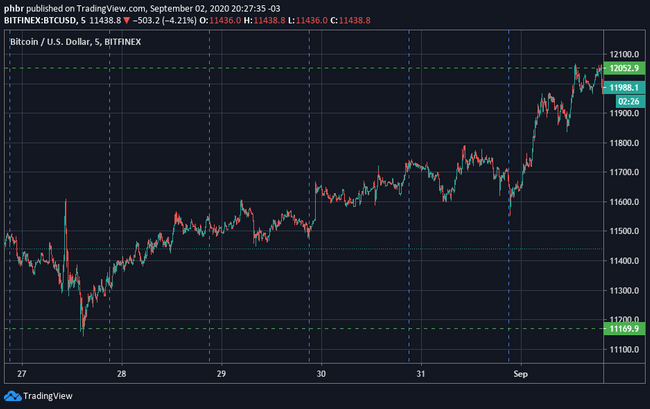Select the 11169.9 green price label
The height and width of the screenshot is (409, 650).
click(624, 329)
